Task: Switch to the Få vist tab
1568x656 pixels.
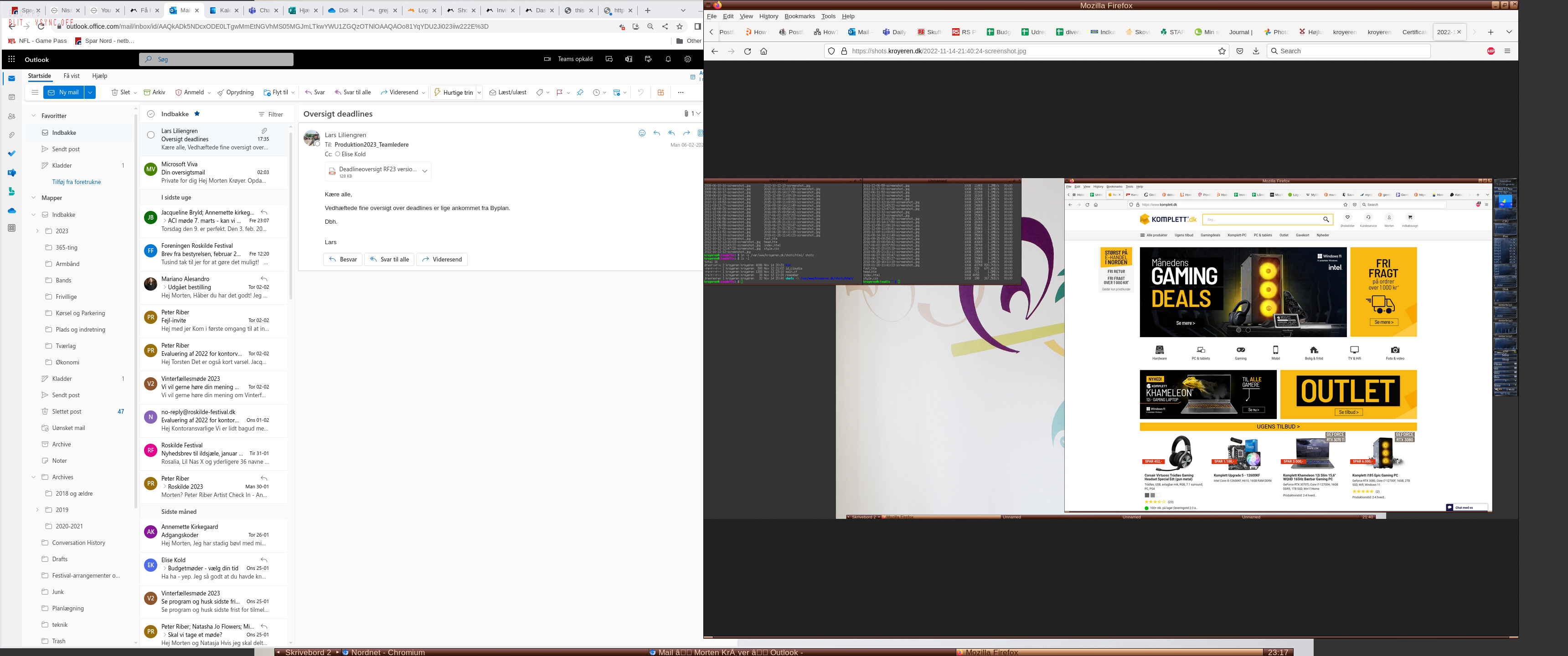Action: pyautogui.click(x=71, y=76)
